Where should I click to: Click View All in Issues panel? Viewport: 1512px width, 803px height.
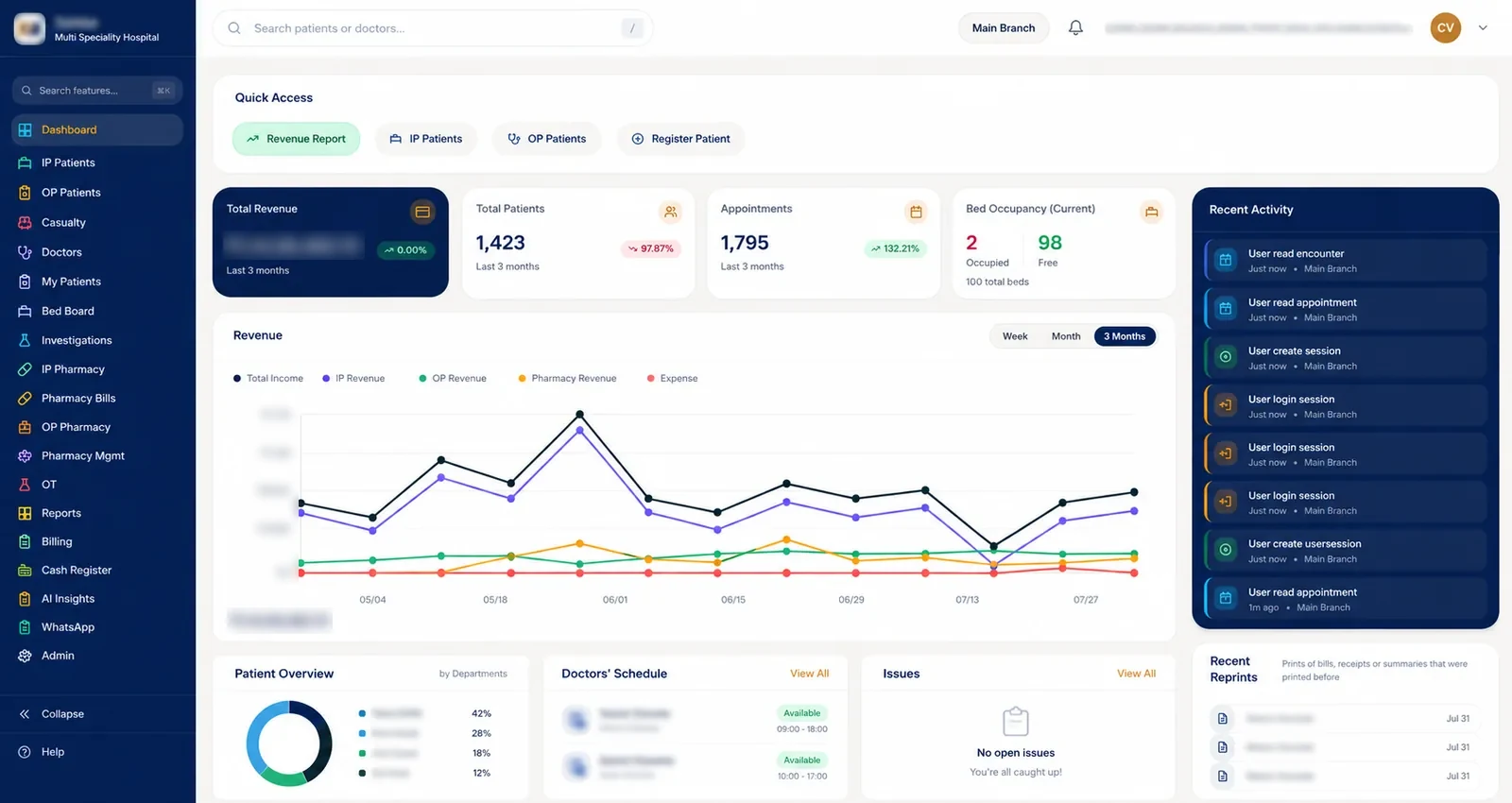tap(1136, 674)
